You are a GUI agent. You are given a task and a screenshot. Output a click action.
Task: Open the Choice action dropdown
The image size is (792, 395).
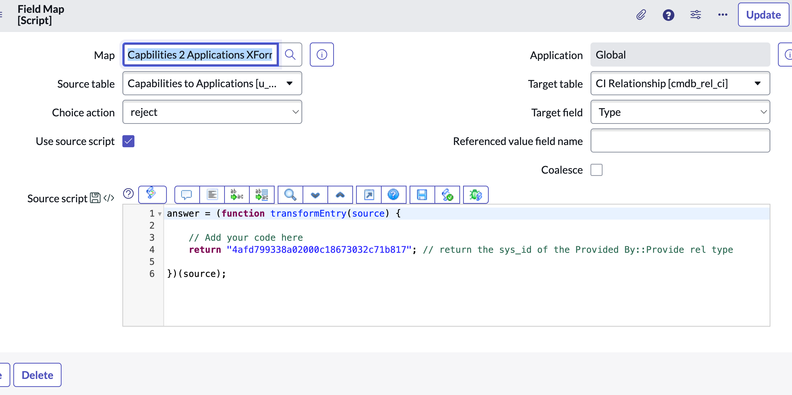click(x=212, y=112)
